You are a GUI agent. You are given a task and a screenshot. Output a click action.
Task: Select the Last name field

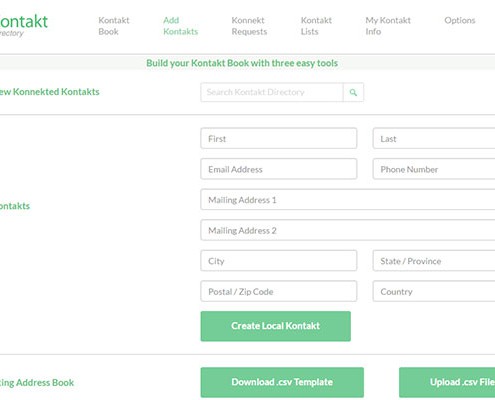(x=434, y=138)
